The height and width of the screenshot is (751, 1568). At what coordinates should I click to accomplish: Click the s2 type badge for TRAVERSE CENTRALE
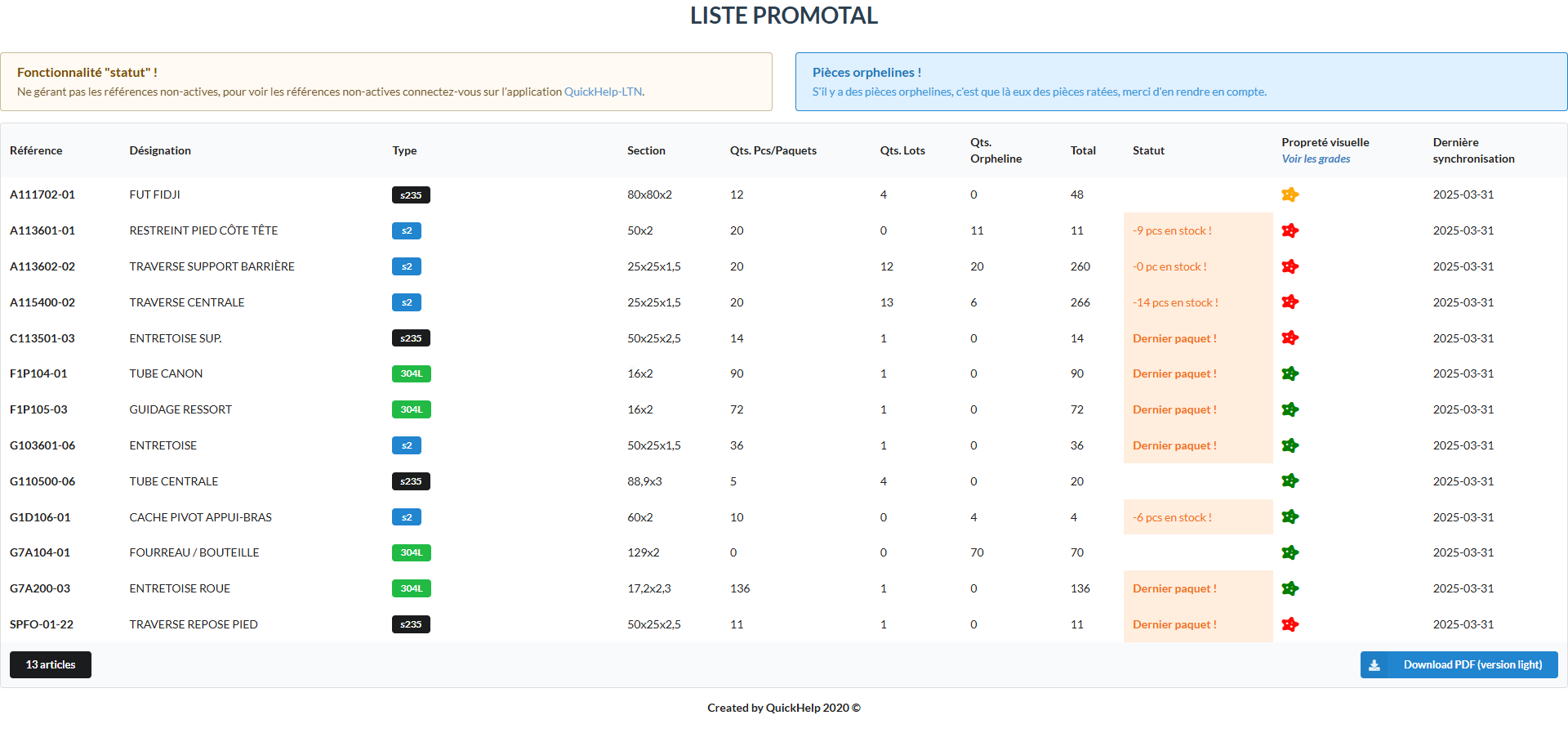pos(407,302)
